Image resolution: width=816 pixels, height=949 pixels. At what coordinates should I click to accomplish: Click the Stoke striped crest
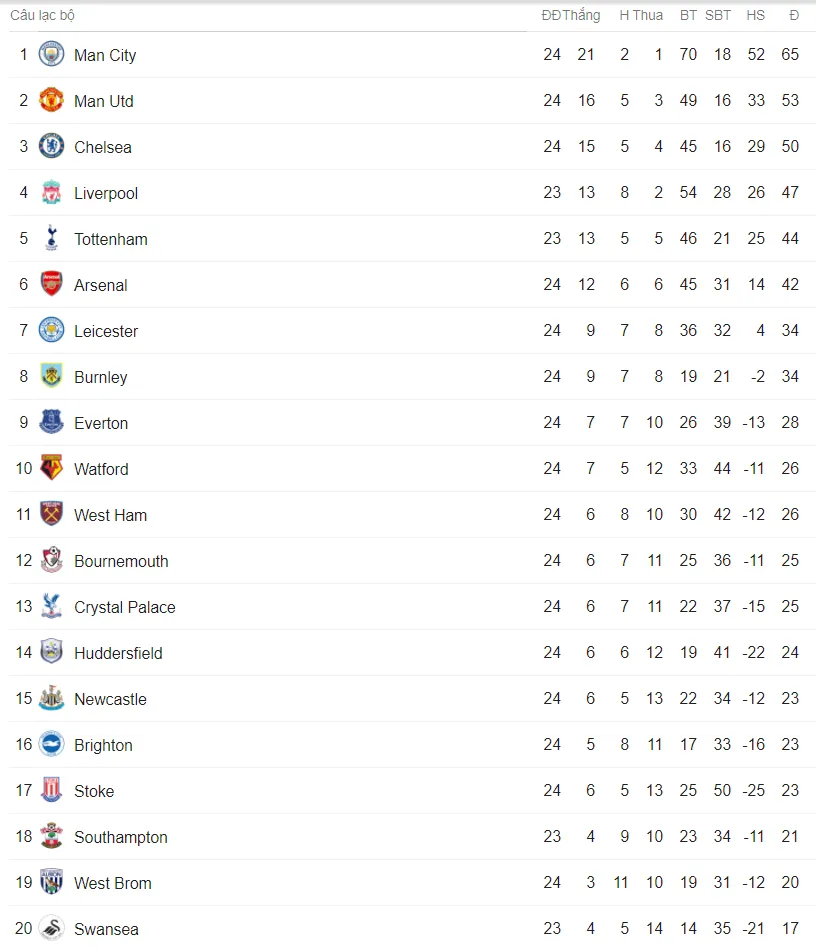[x=51, y=790]
